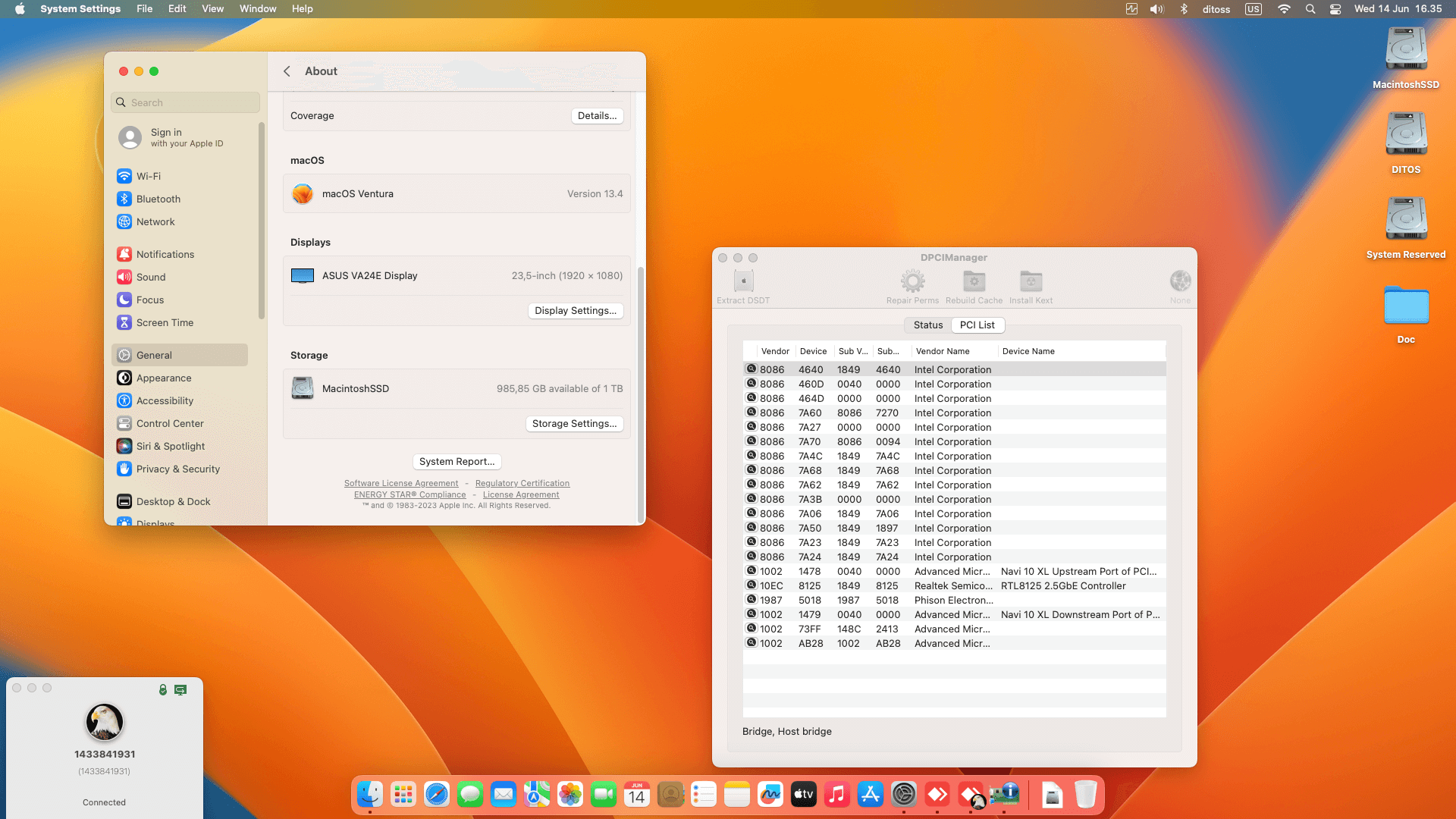This screenshot has width=1456, height=819.
Task: Open Control Center settings
Action: coord(180,423)
